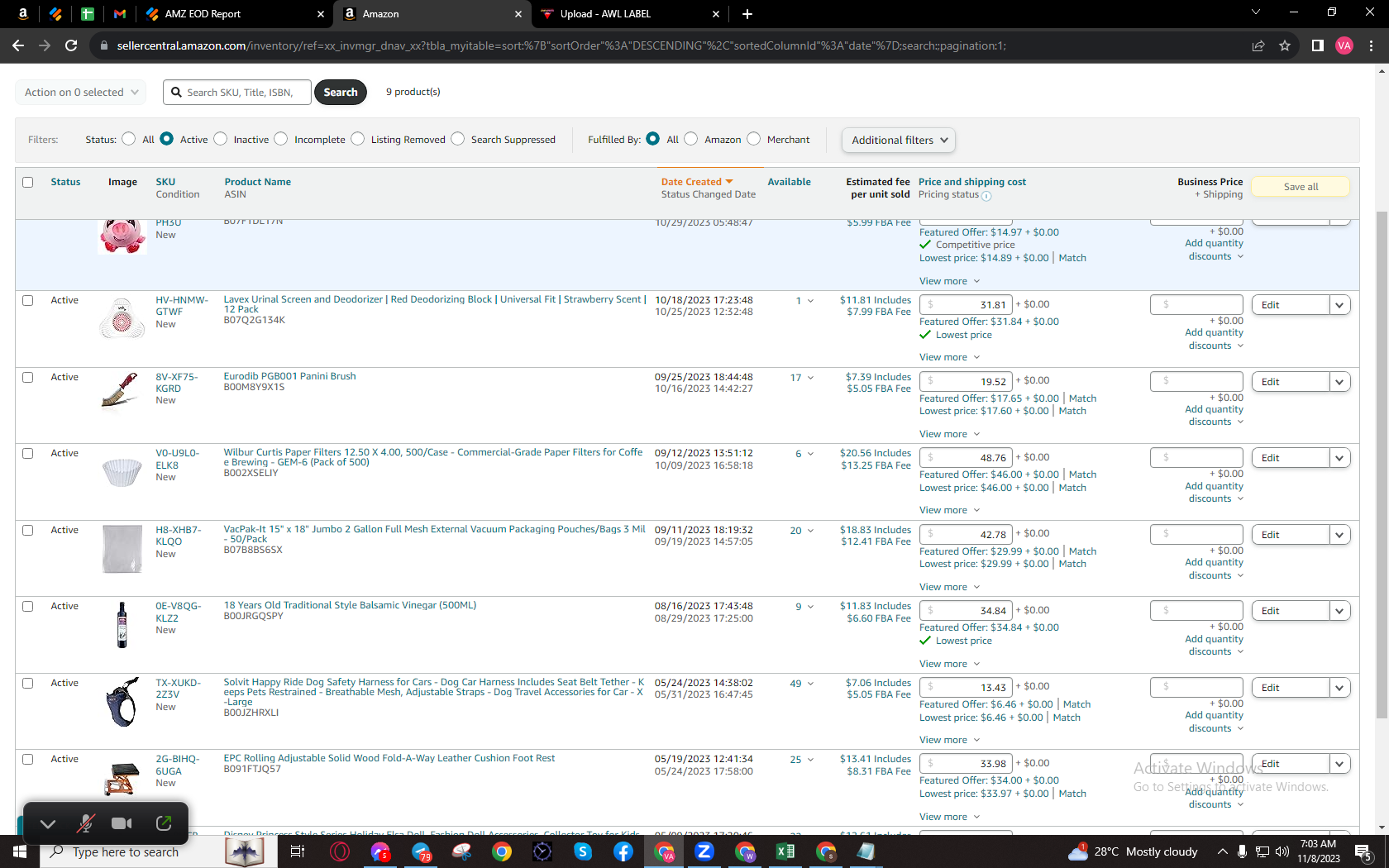The width and height of the screenshot is (1389, 868).
Task: Select Fulfilled By Merchant radio button
Action: (753, 139)
